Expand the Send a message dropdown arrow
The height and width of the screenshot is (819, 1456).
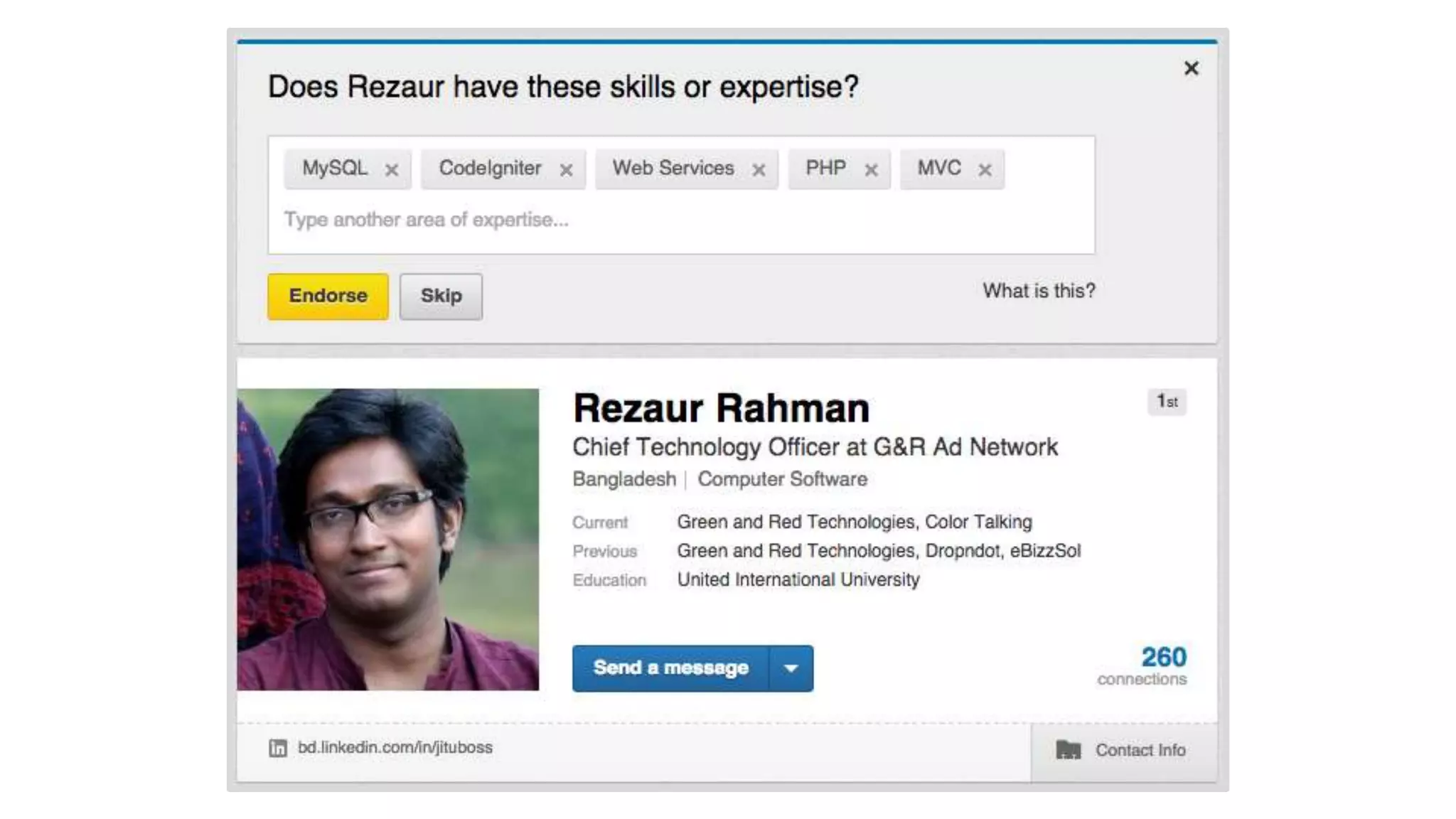pos(791,668)
